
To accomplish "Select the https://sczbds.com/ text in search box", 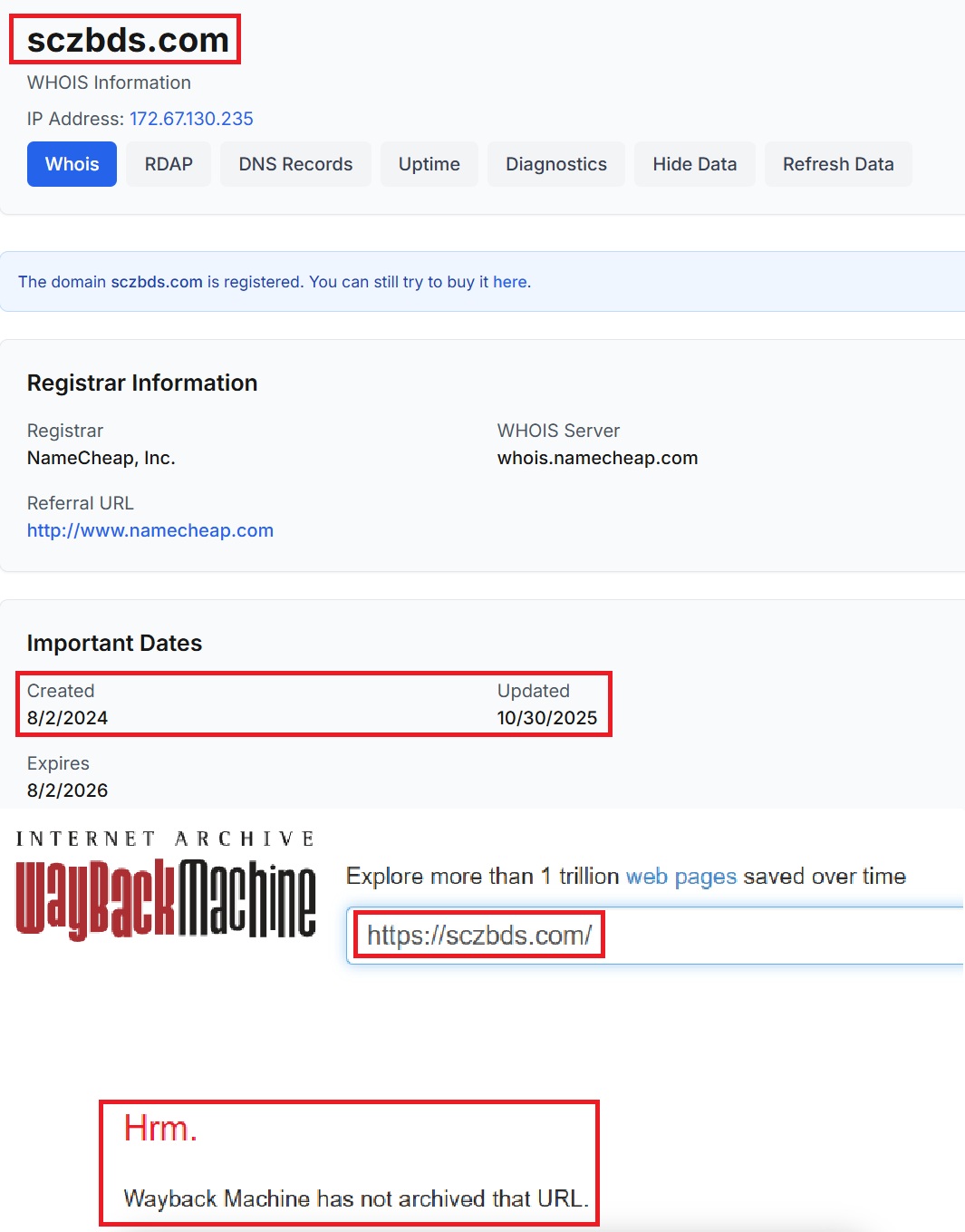I will (x=480, y=934).
